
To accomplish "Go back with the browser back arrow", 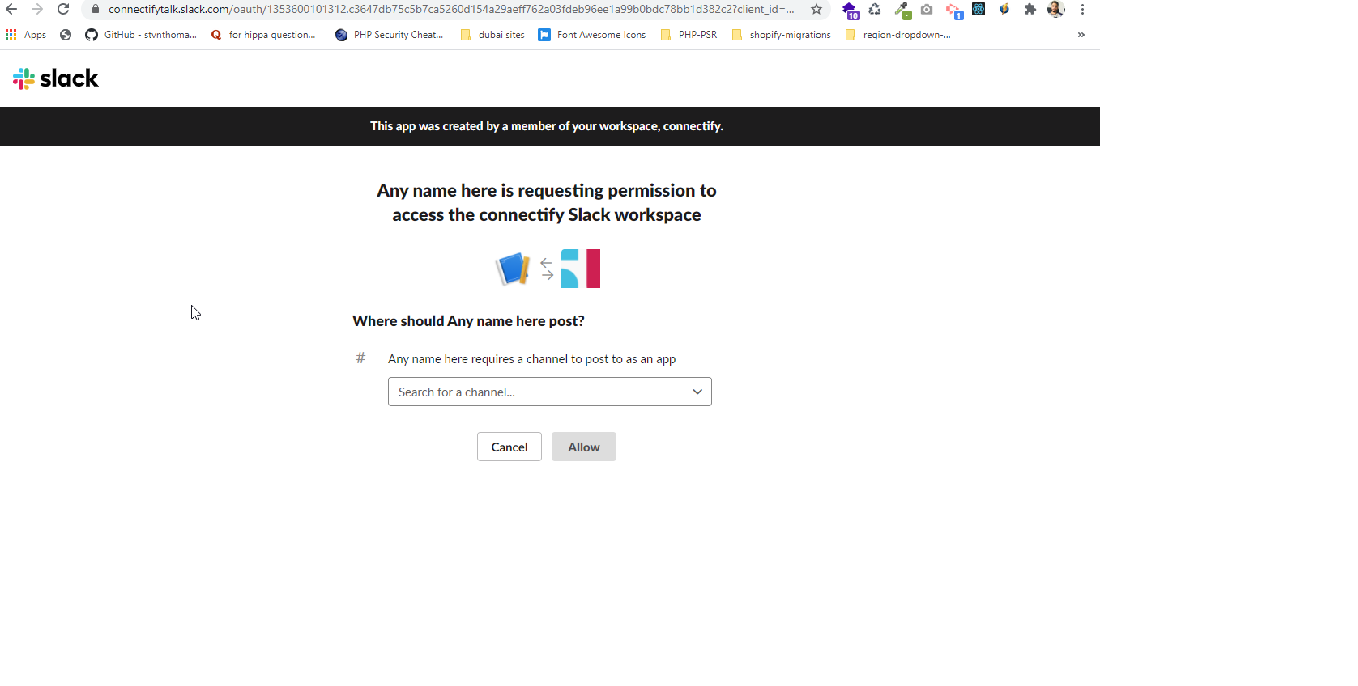I will point(12,9).
